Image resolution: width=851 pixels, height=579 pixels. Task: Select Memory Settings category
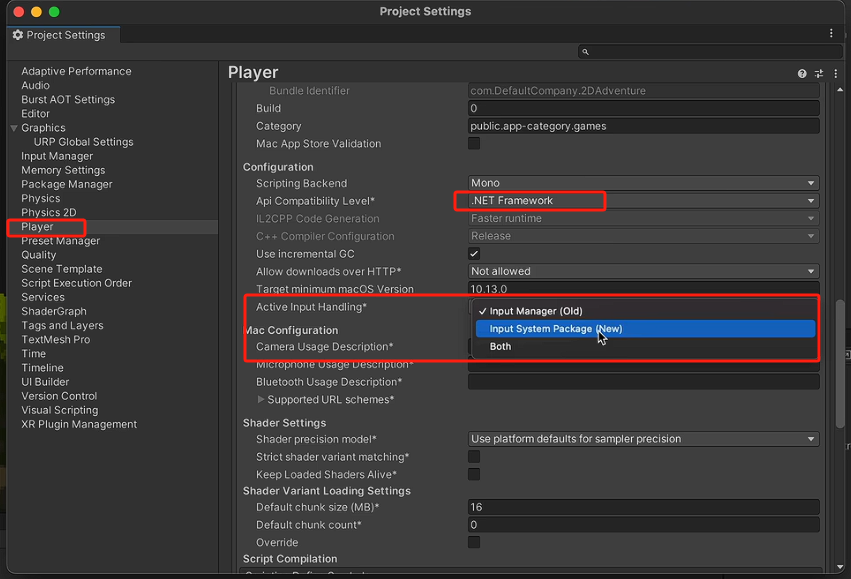click(x=63, y=170)
